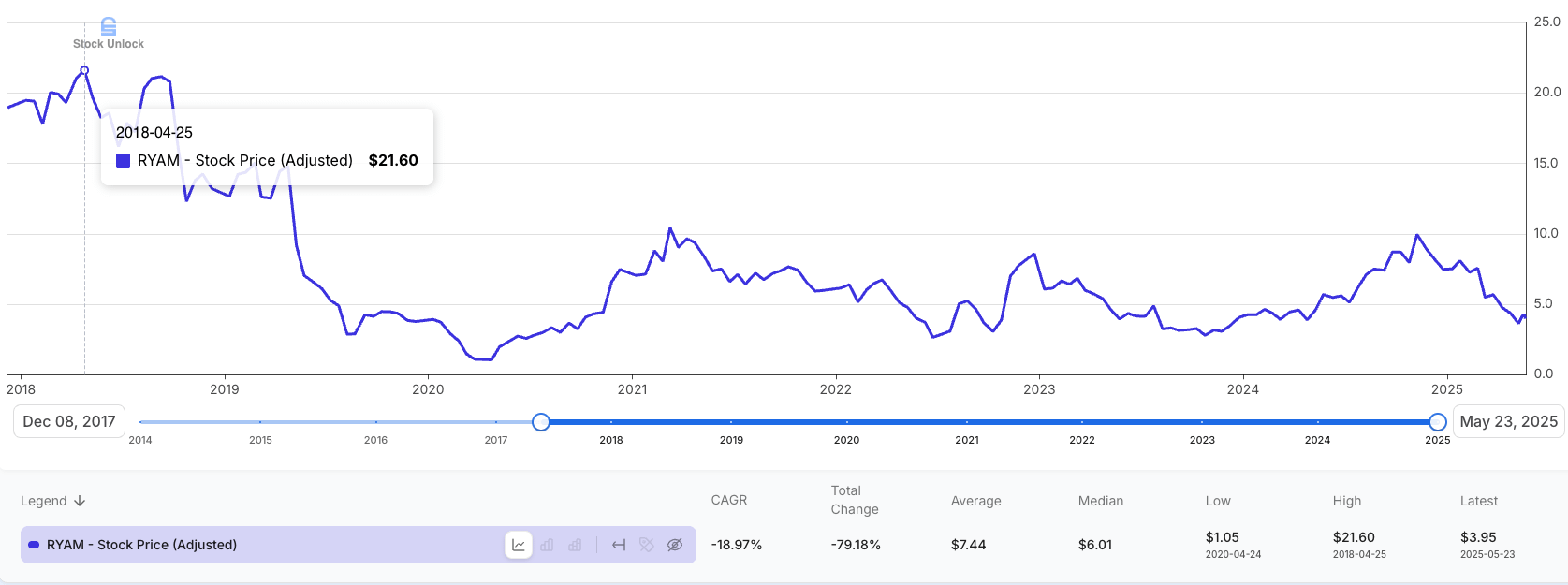Click the CAGR column header

(729, 500)
